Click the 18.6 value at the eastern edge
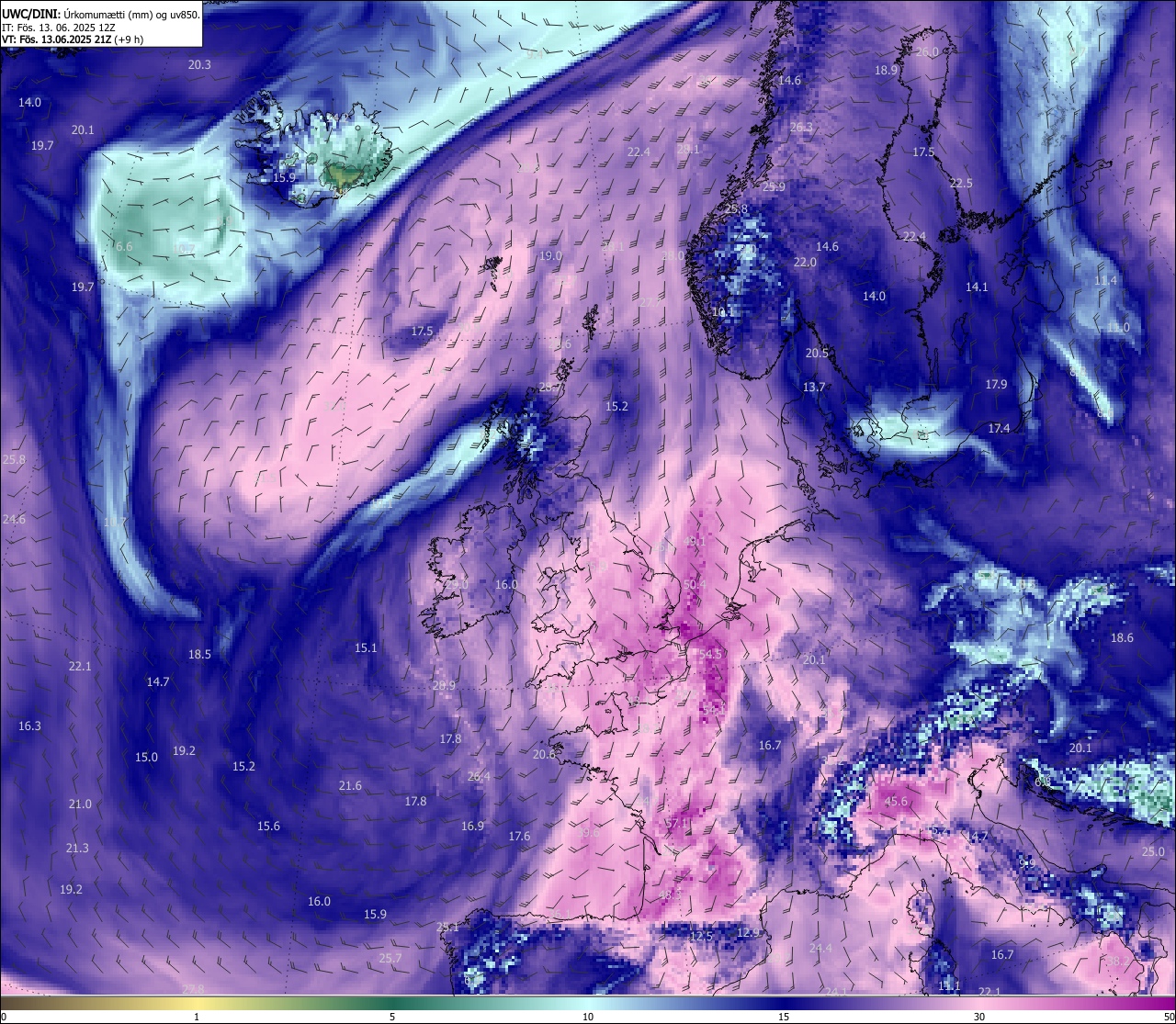The width and height of the screenshot is (1176, 1024). (1122, 638)
